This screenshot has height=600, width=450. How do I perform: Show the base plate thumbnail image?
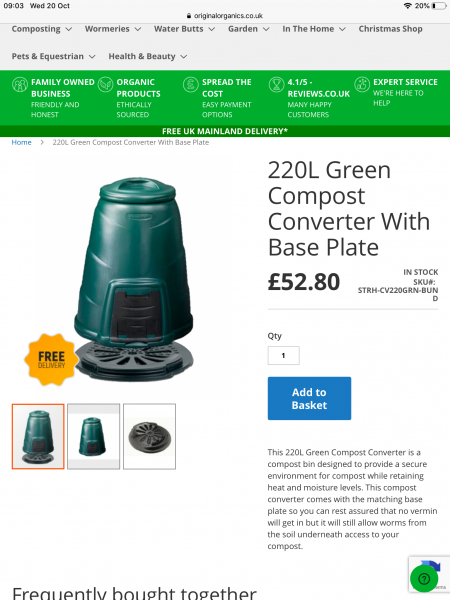[149, 436]
